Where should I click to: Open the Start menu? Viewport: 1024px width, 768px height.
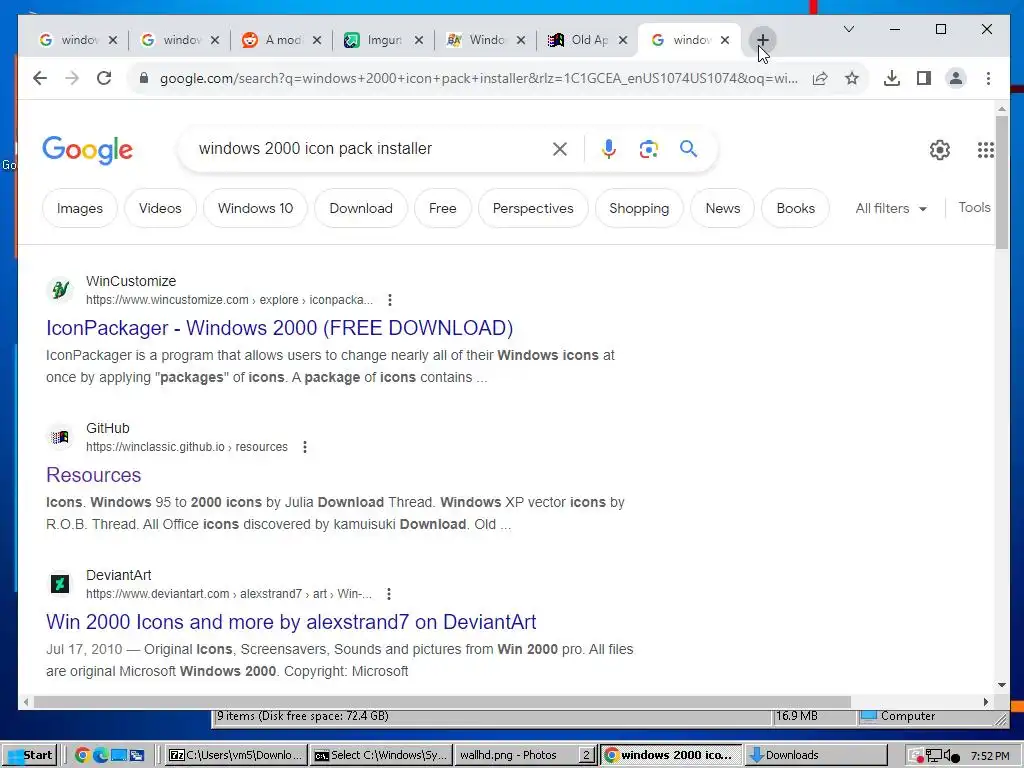(31, 755)
